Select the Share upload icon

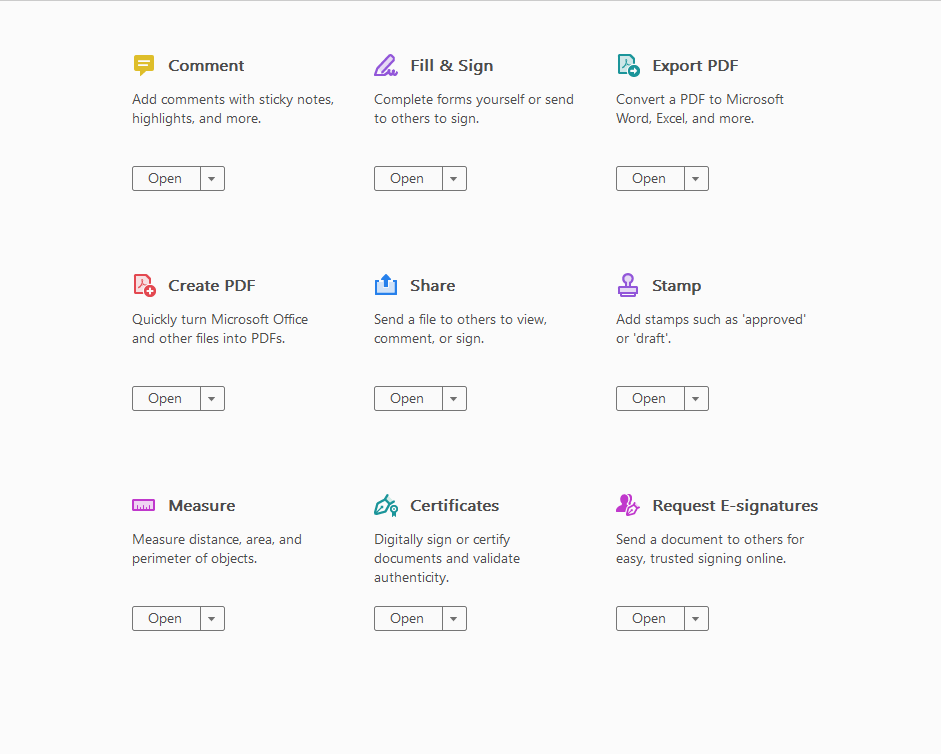(x=386, y=284)
